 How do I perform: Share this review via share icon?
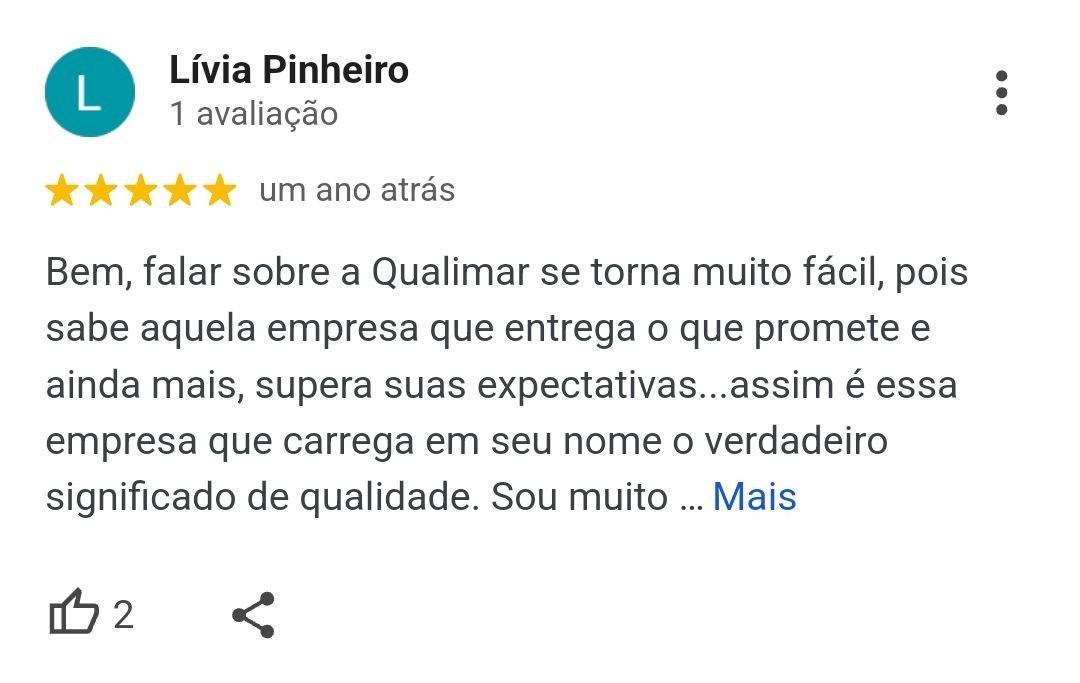253,614
